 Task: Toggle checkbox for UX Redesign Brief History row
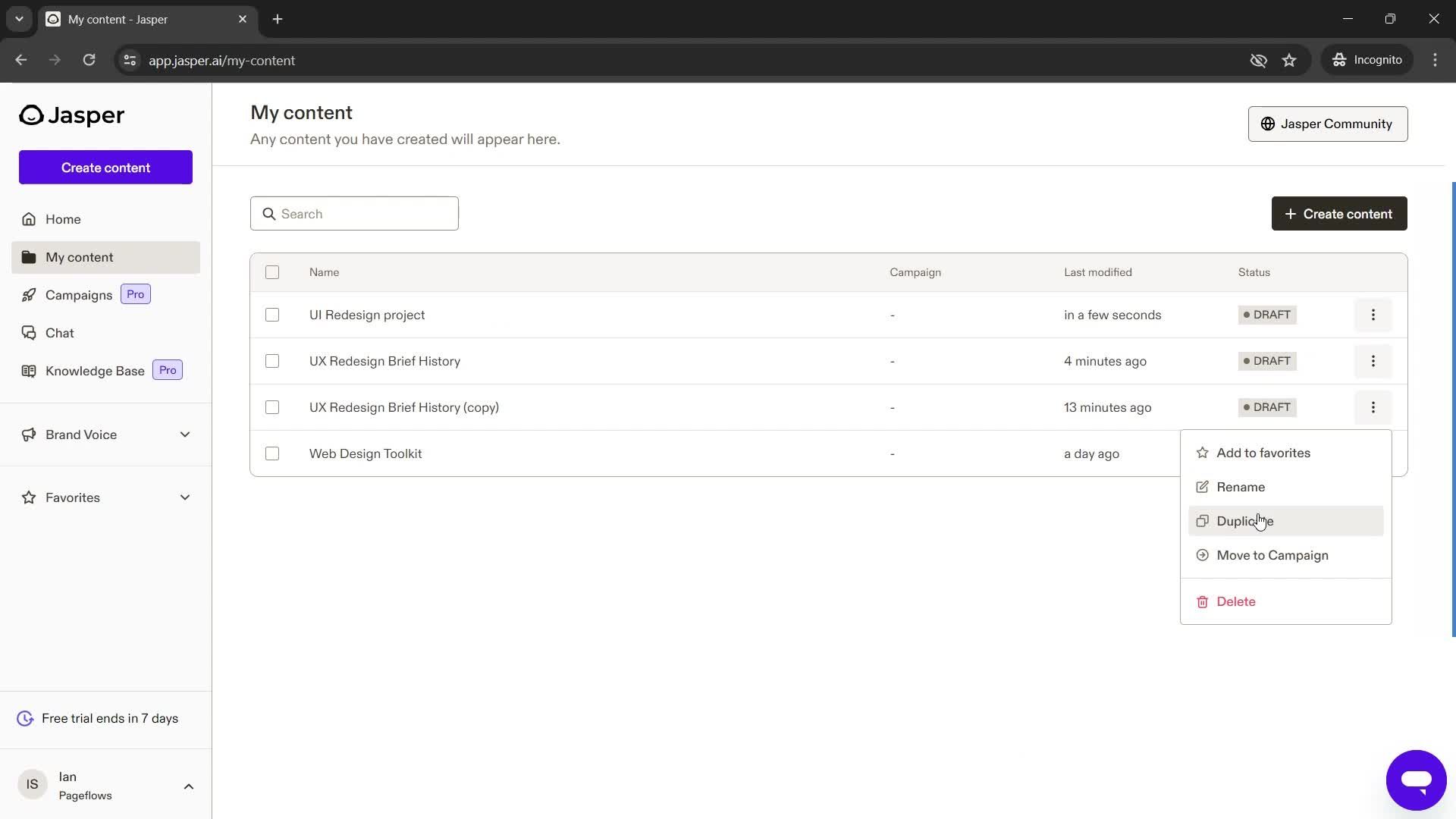272,361
